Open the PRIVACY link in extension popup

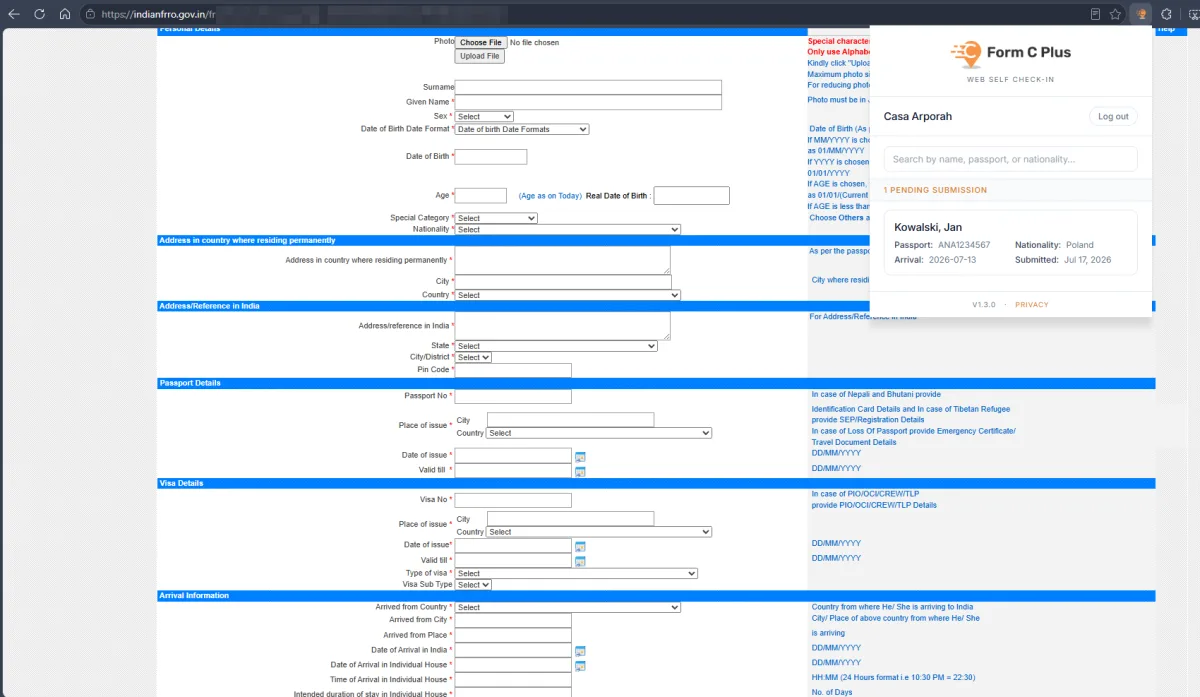click(x=1032, y=304)
